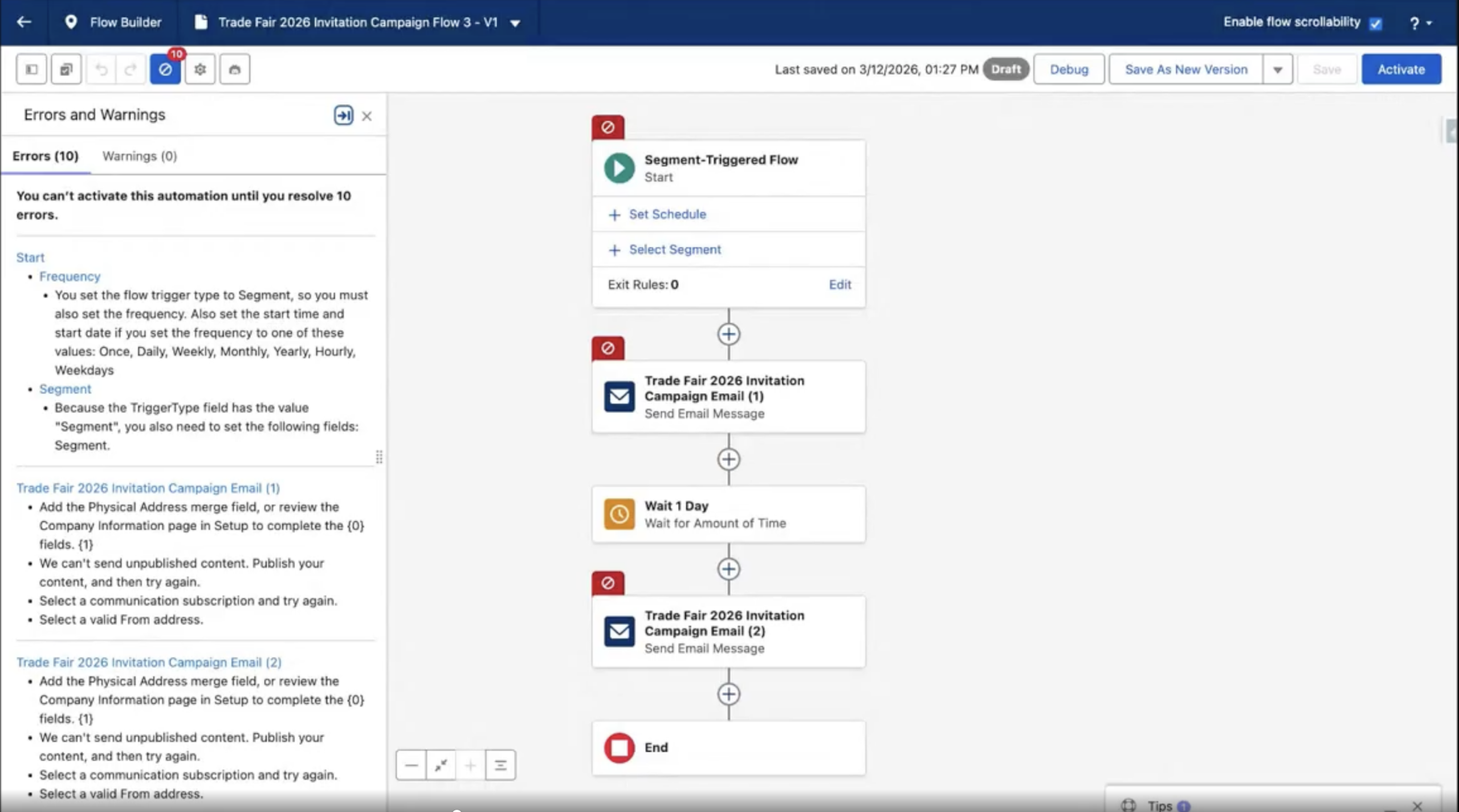Click the Select Segment link
The image size is (1459, 812).
[674, 250]
